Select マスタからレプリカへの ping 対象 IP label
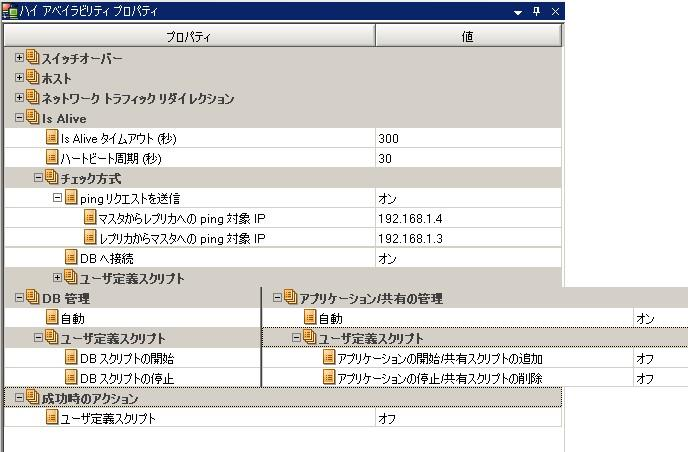Image resolution: width=688 pixels, height=452 pixels. click(182, 219)
